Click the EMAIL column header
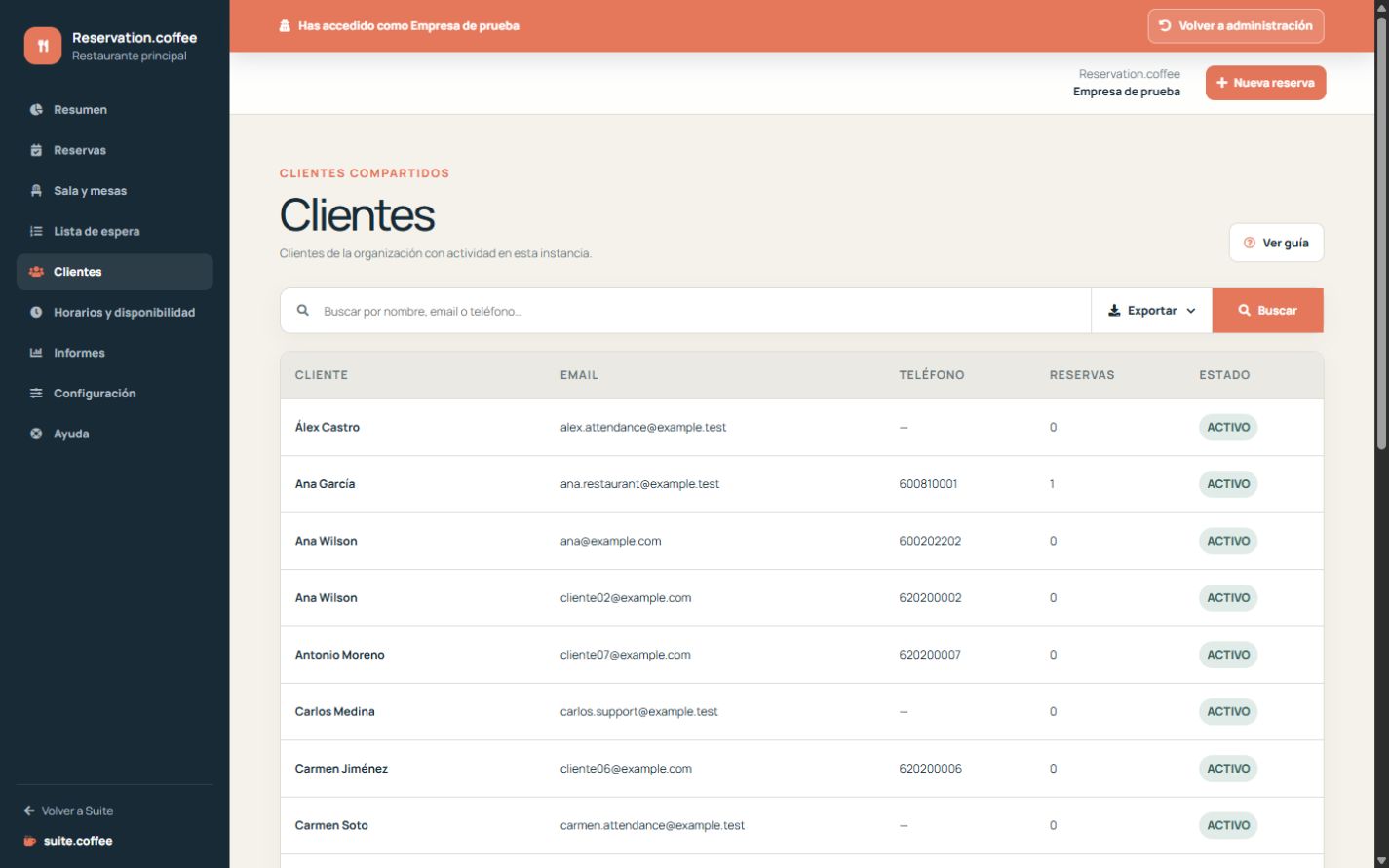 tap(579, 375)
